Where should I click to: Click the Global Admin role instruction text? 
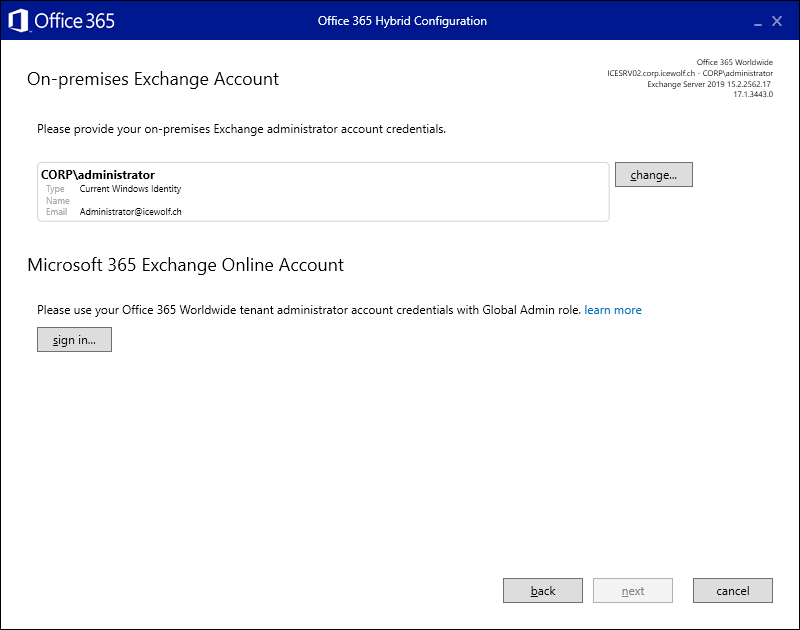(x=309, y=310)
